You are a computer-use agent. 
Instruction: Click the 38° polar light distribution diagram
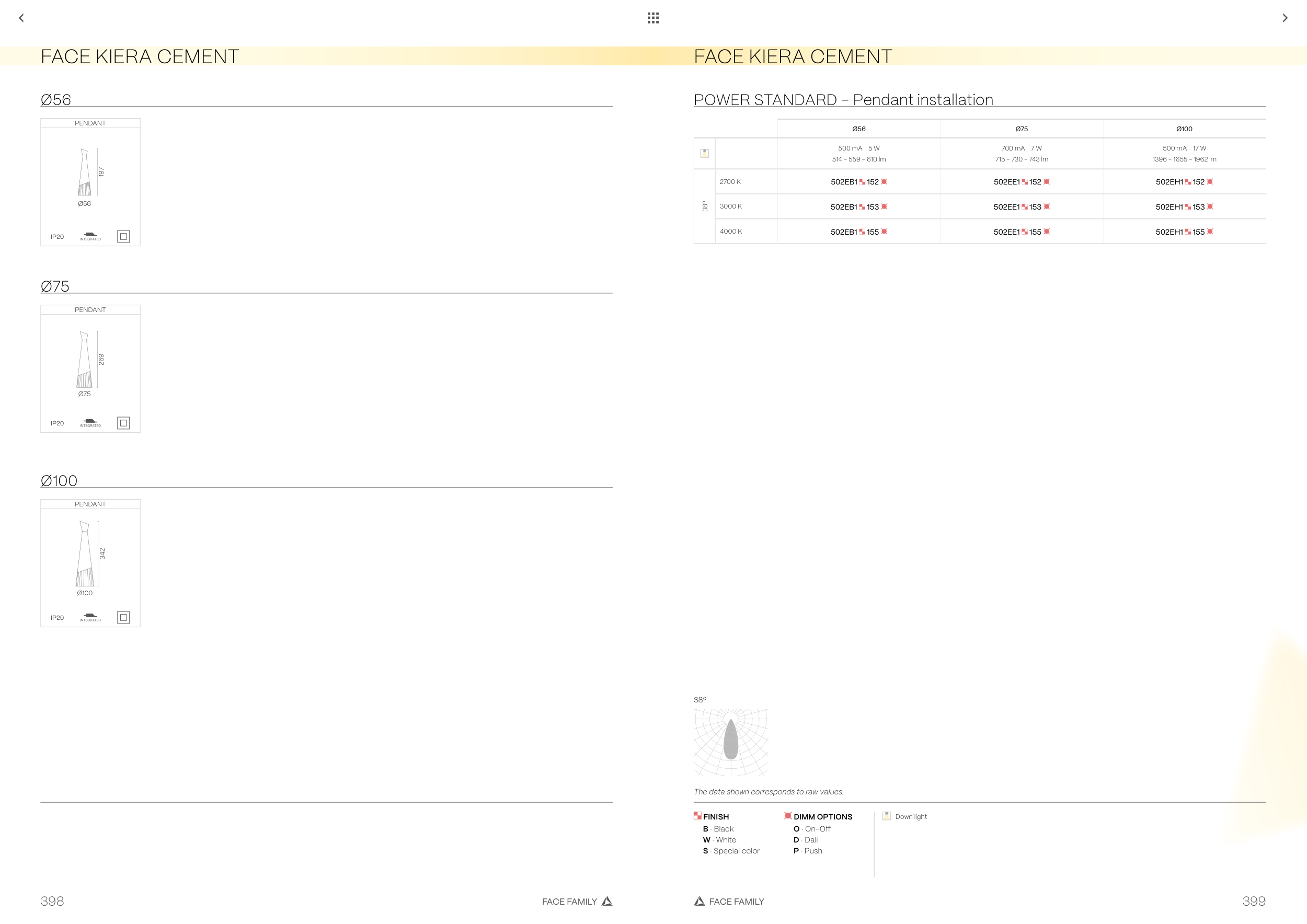(731, 742)
